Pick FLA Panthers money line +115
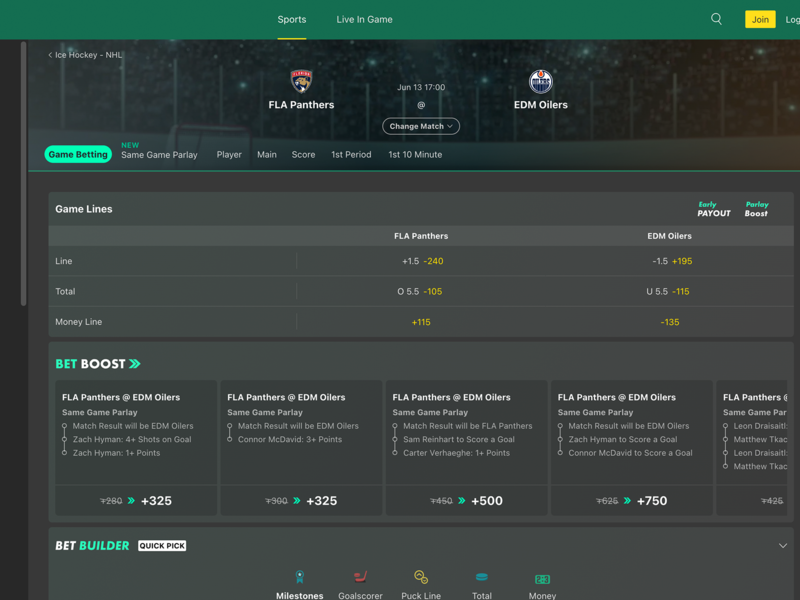Screen dimensions: 800x600 pyautogui.click(x=421, y=322)
